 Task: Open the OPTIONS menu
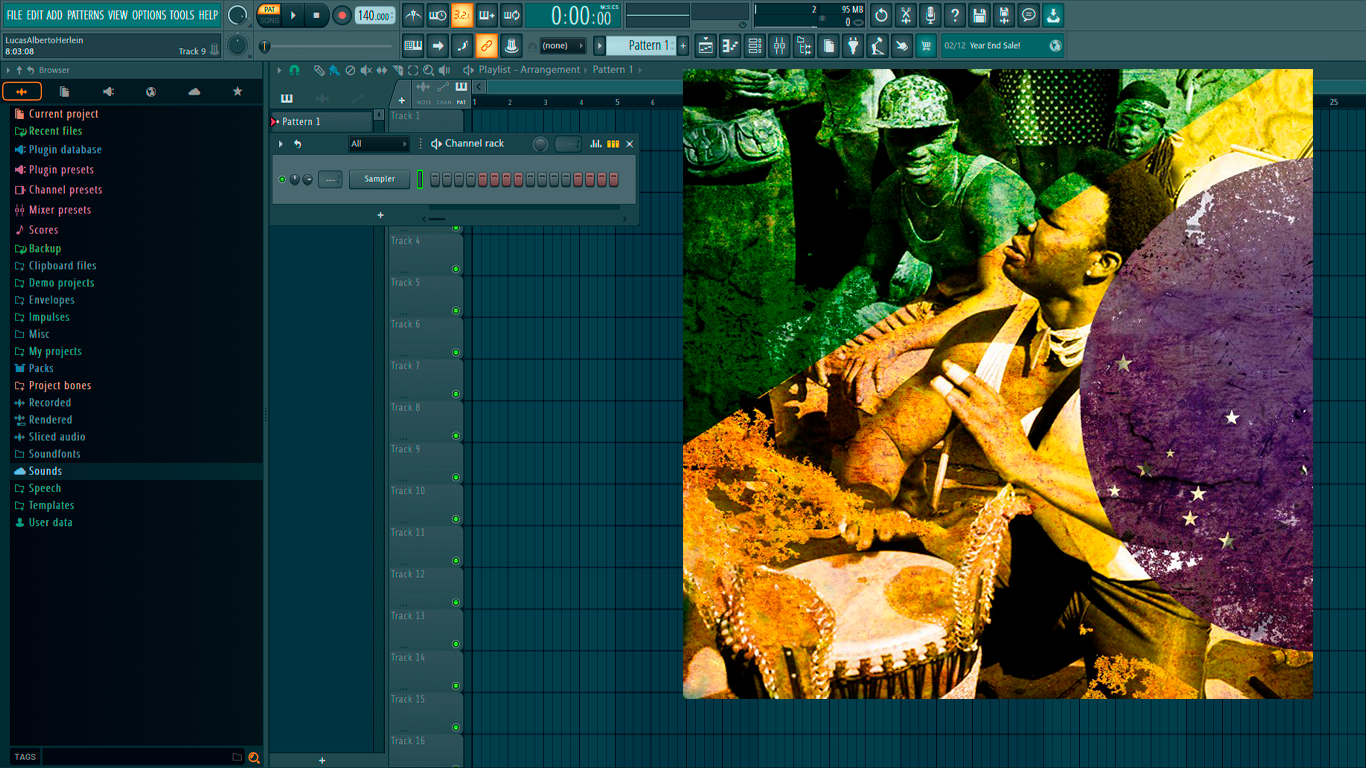tap(149, 15)
